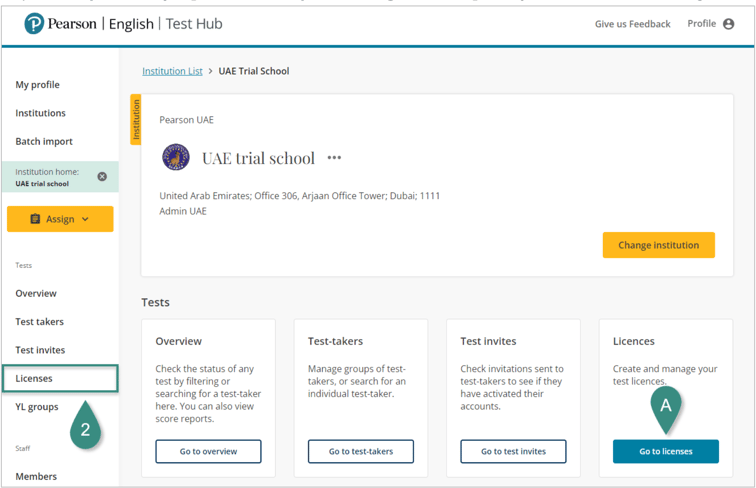Open the Give us Feedback link
756x488 pixels.
tap(632, 24)
